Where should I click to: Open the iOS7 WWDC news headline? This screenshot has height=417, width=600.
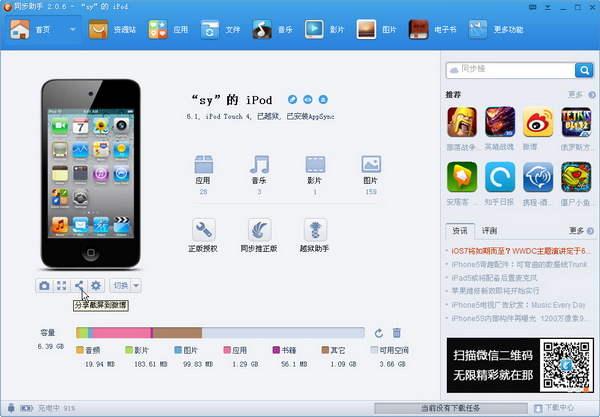click(521, 251)
